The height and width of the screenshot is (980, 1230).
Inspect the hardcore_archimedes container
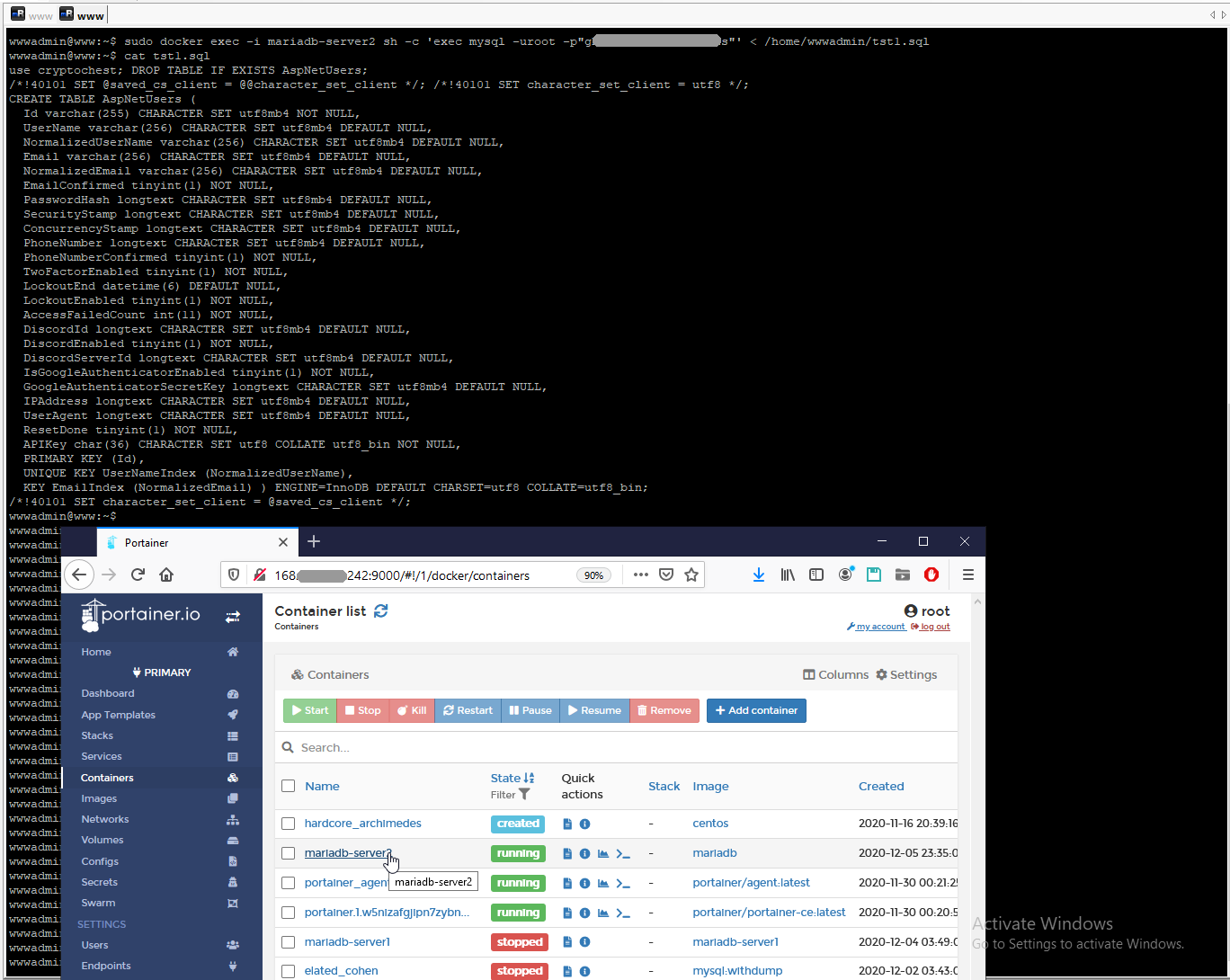point(584,824)
